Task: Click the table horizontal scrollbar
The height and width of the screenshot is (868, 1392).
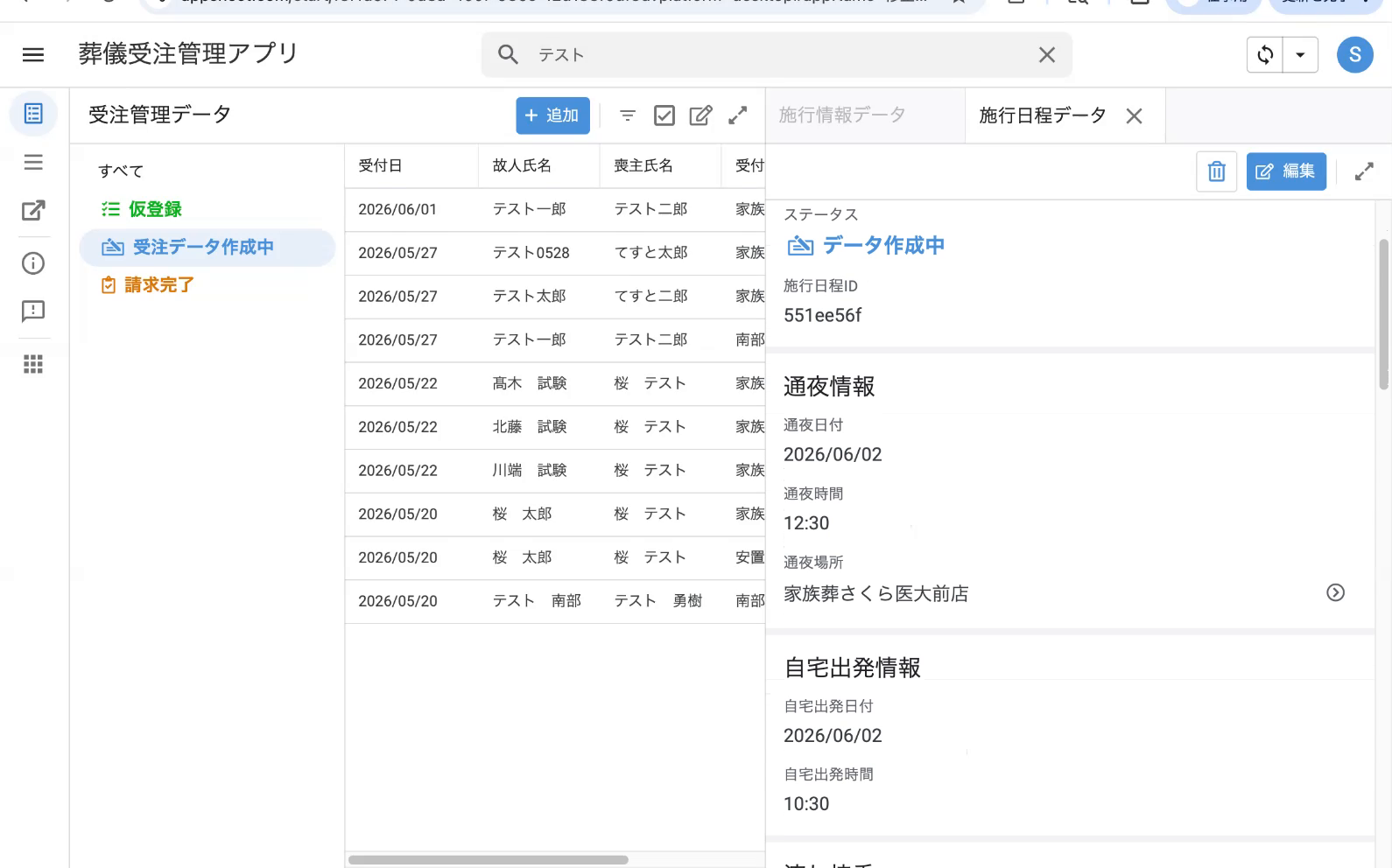Action: coord(489,859)
